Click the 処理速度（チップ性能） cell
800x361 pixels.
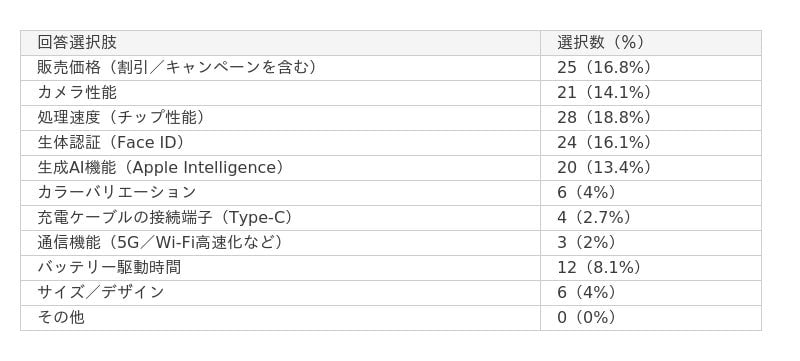click(x=280, y=118)
